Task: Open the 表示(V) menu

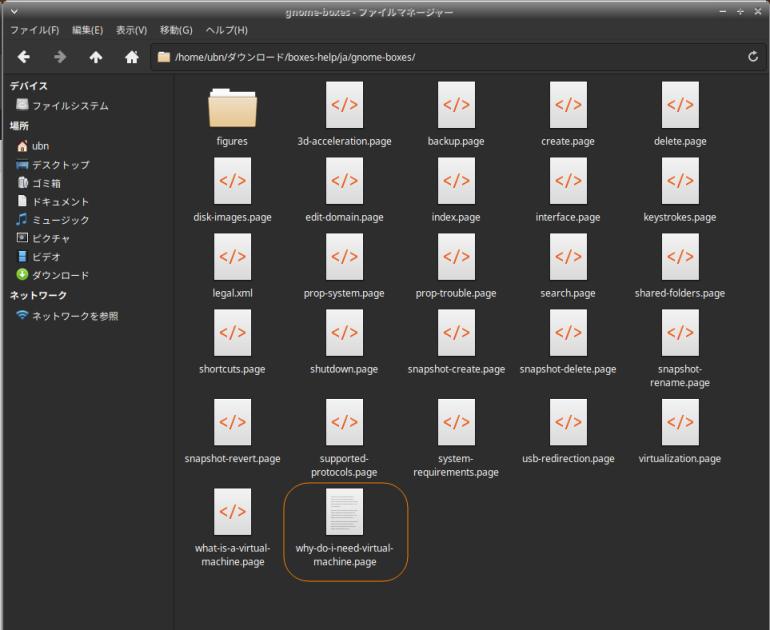Action: click(x=131, y=30)
